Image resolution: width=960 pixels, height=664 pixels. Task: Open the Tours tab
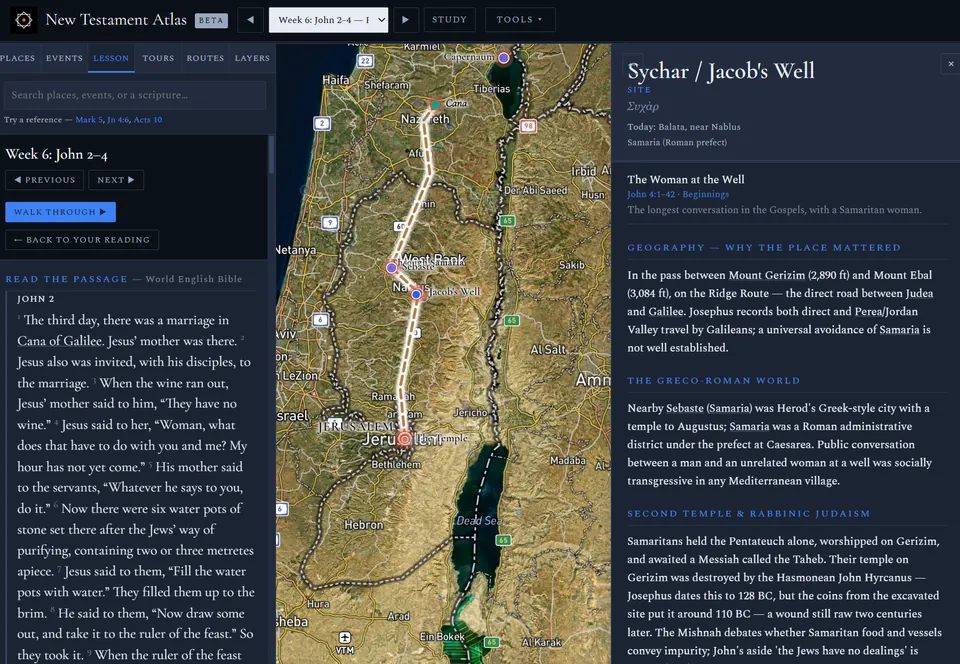[x=158, y=58]
